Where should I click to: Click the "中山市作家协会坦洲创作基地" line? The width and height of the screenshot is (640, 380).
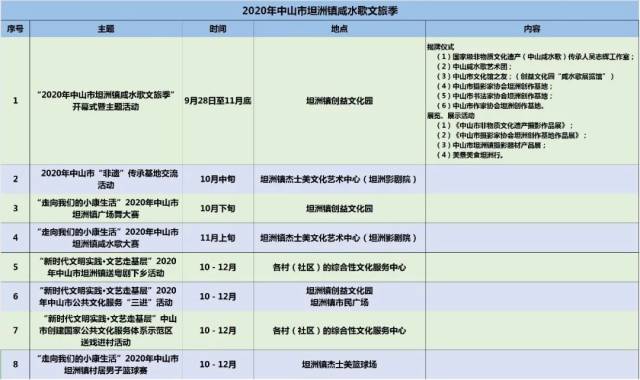pos(491,106)
